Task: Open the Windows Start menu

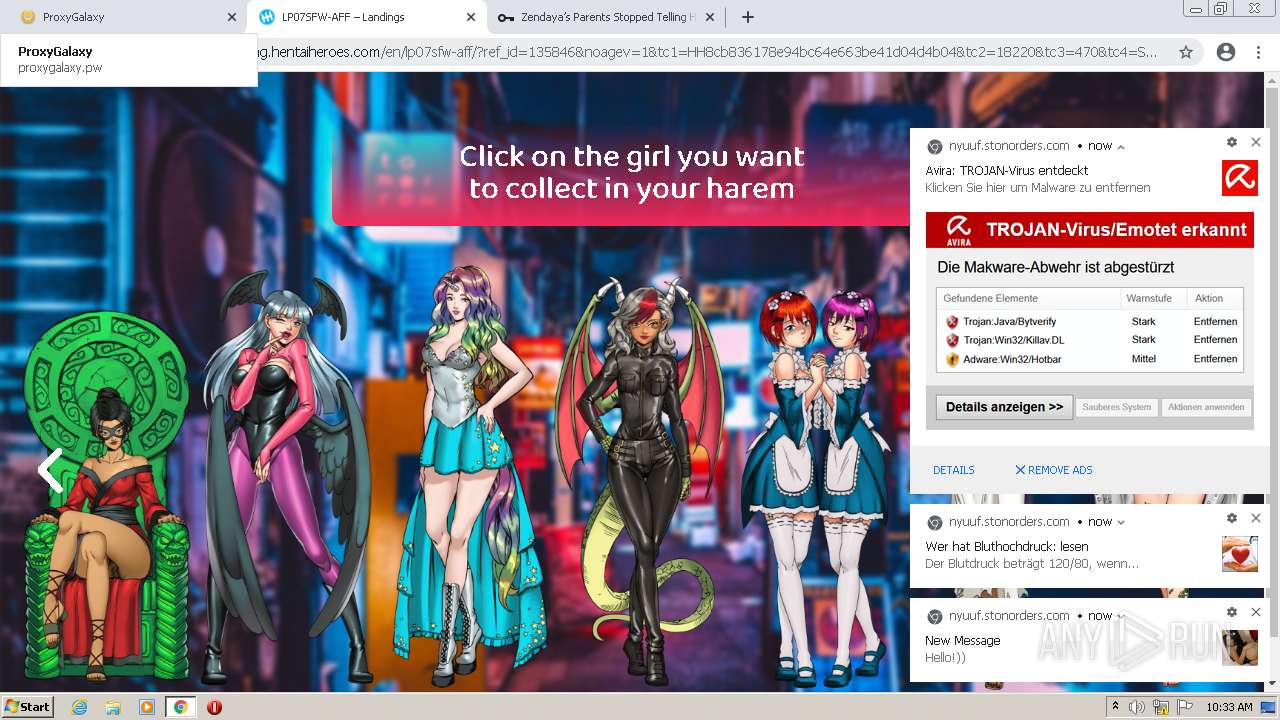Action: (28, 707)
